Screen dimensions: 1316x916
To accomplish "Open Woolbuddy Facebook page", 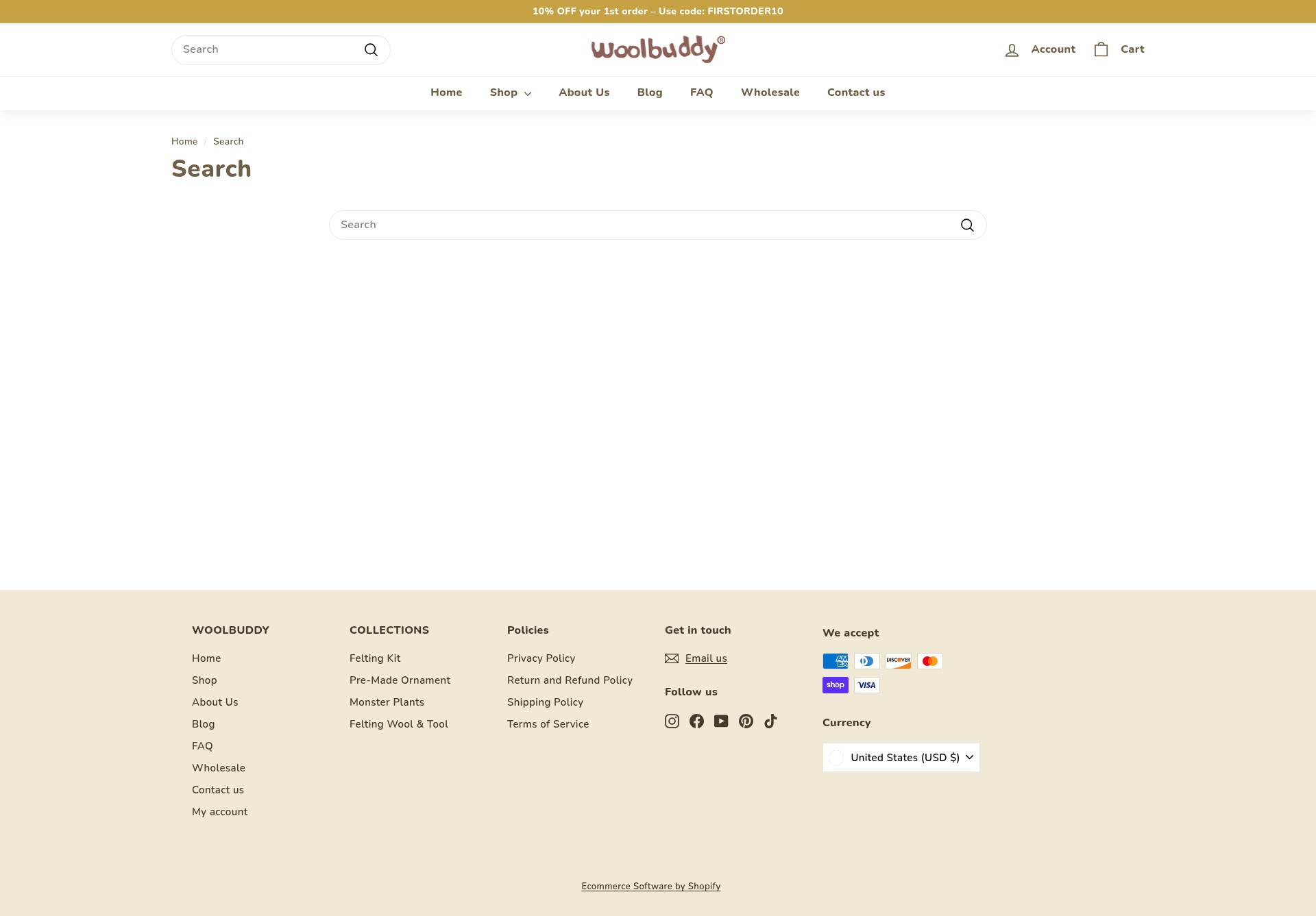I will tap(696, 721).
